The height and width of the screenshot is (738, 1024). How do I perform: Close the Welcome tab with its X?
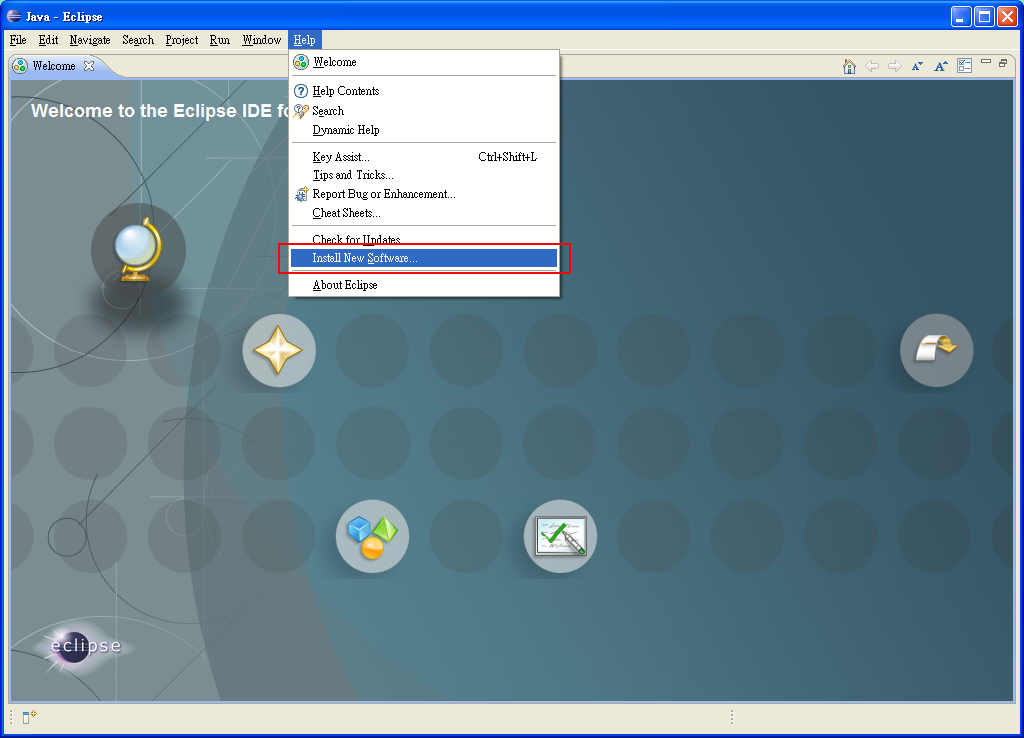pyautogui.click(x=89, y=66)
